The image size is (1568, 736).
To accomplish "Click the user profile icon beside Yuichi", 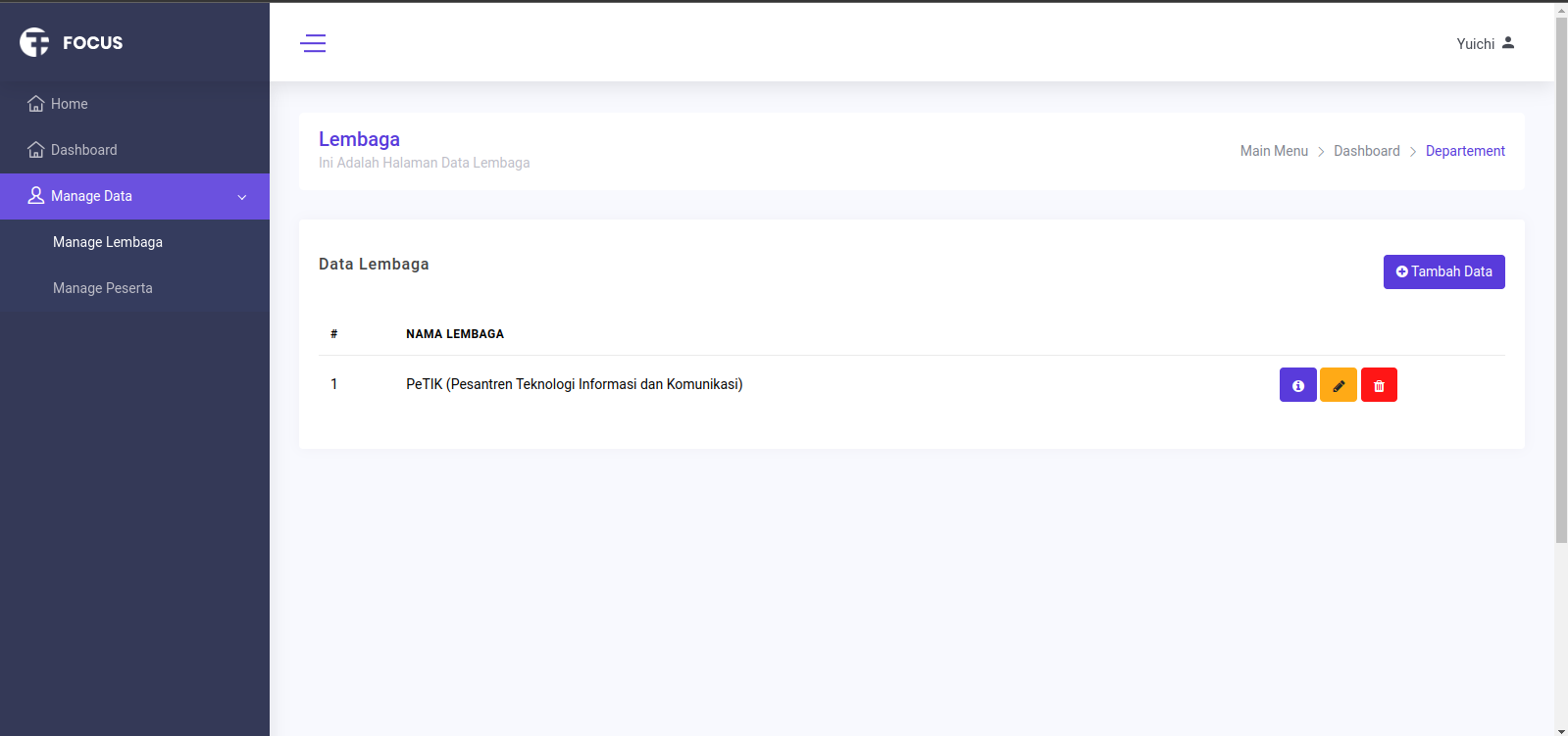I will pos(1508,43).
